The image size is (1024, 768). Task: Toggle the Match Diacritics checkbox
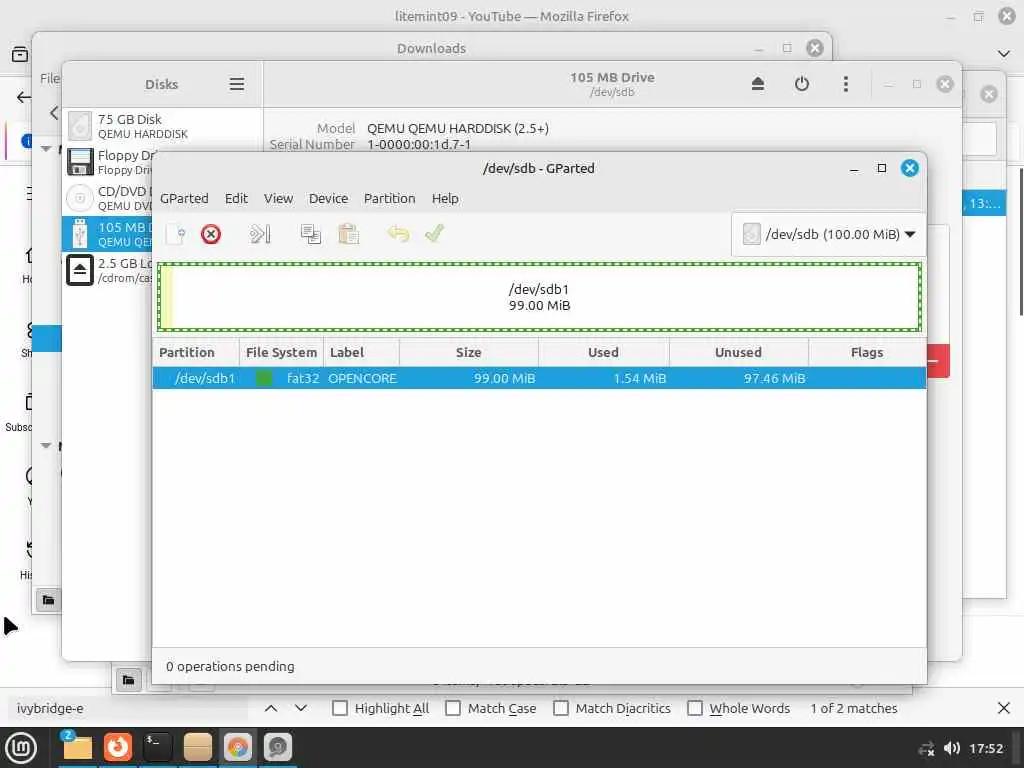560,708
